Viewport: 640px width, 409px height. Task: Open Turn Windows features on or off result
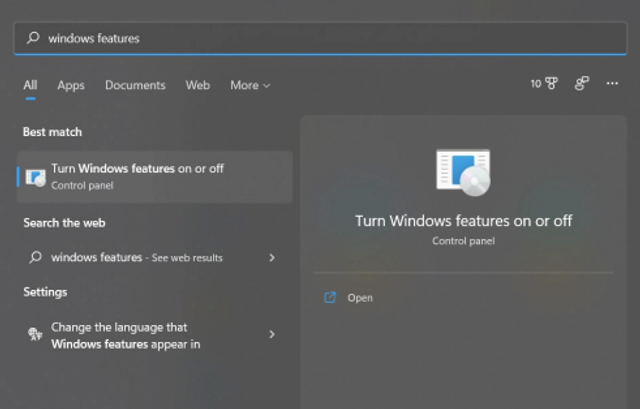[155, 177]
